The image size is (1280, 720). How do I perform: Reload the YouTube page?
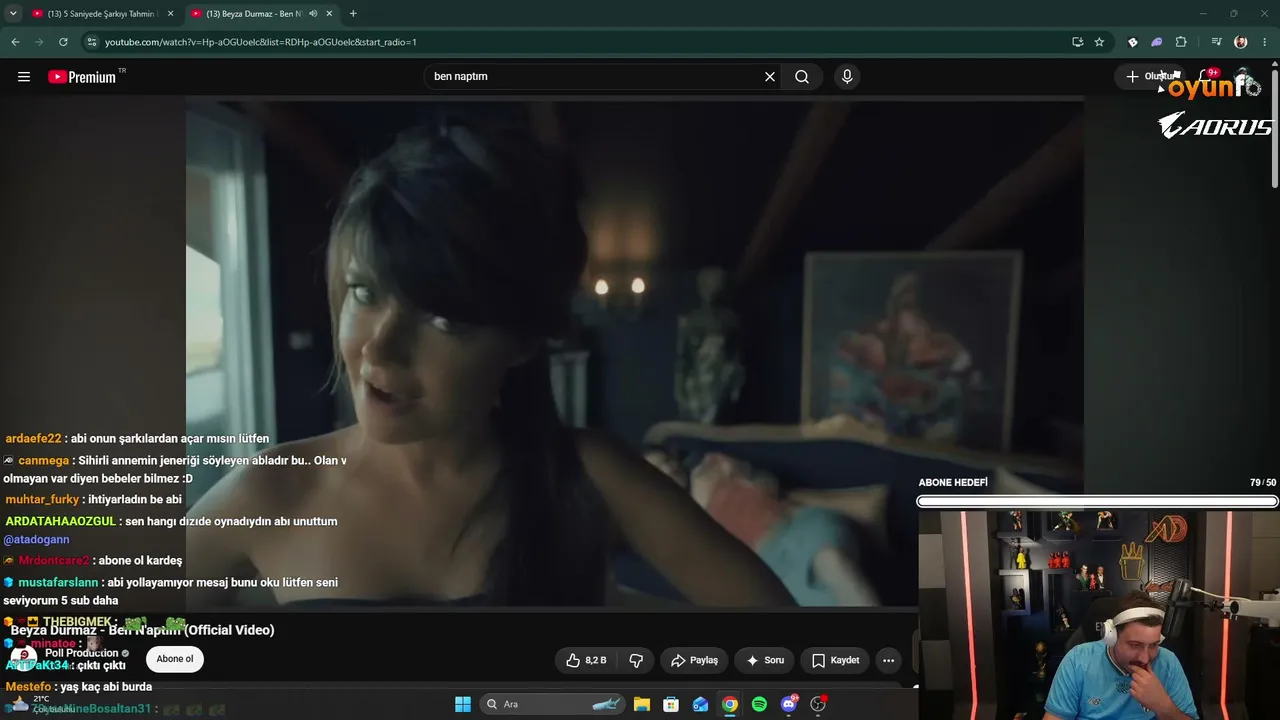[63, 42]
